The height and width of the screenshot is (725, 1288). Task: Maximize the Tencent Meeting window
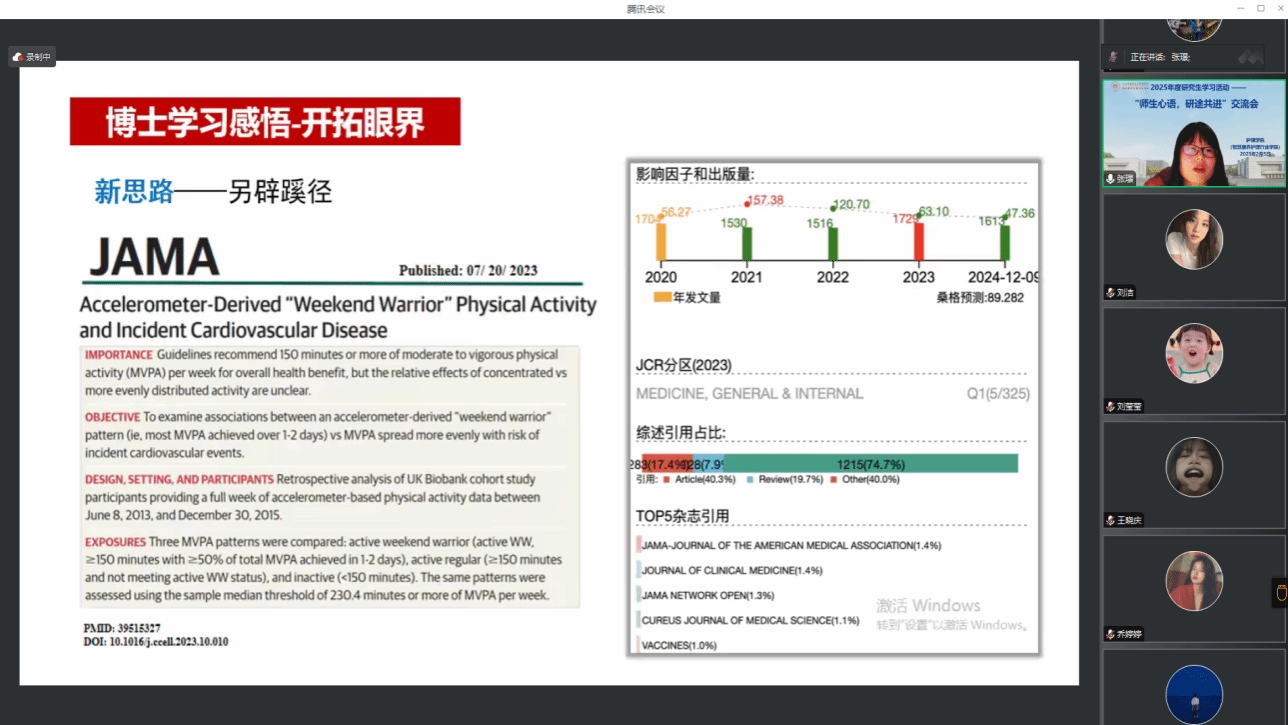(1260, 8)
